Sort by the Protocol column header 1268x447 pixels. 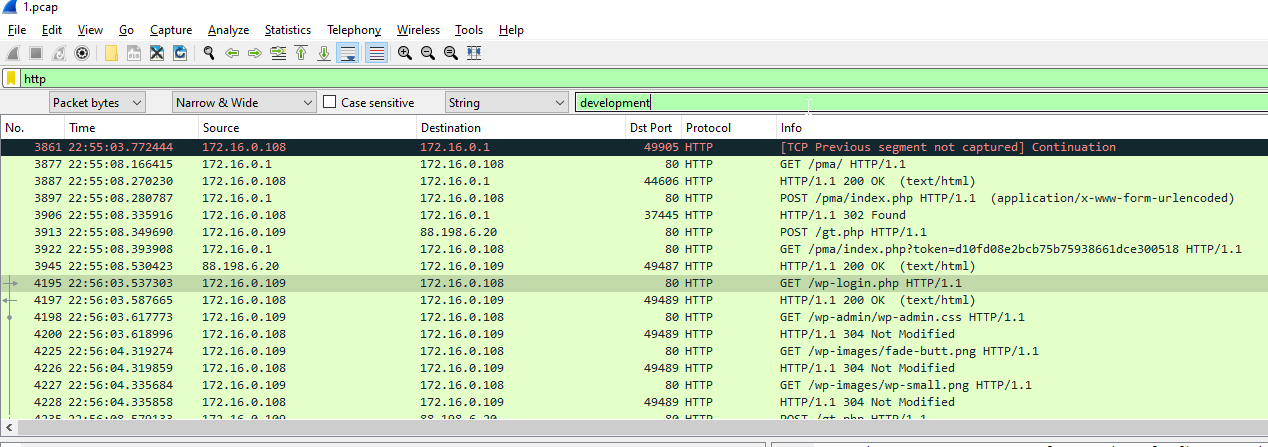pos(729,127)
